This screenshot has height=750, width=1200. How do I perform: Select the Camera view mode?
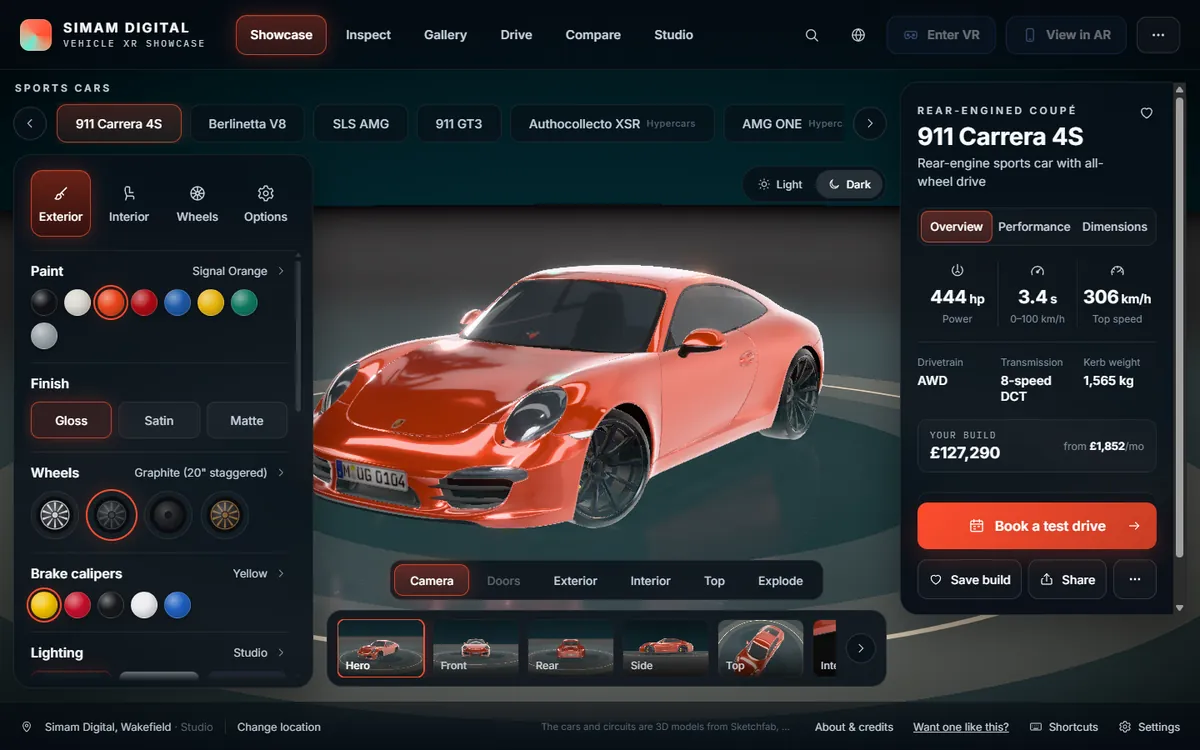tap(432, 580)
